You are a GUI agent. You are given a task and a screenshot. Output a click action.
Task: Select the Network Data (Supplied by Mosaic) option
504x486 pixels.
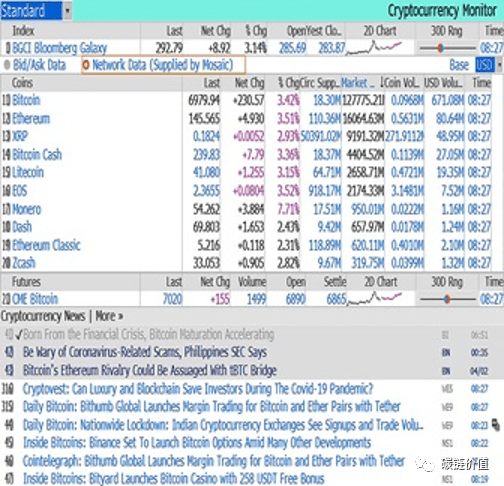point(163,65)
